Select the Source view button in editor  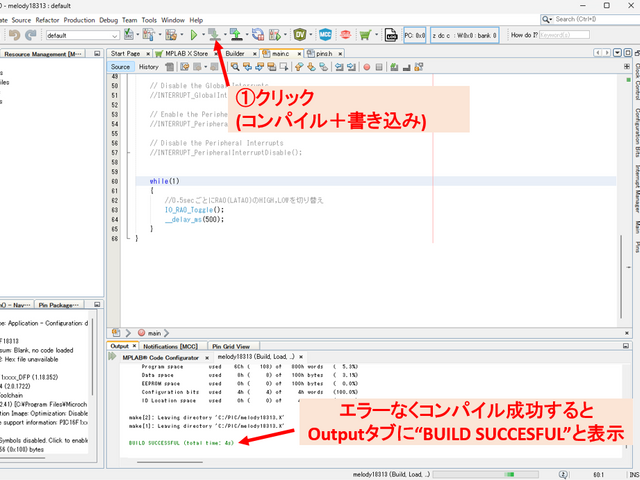click(120, 67)
